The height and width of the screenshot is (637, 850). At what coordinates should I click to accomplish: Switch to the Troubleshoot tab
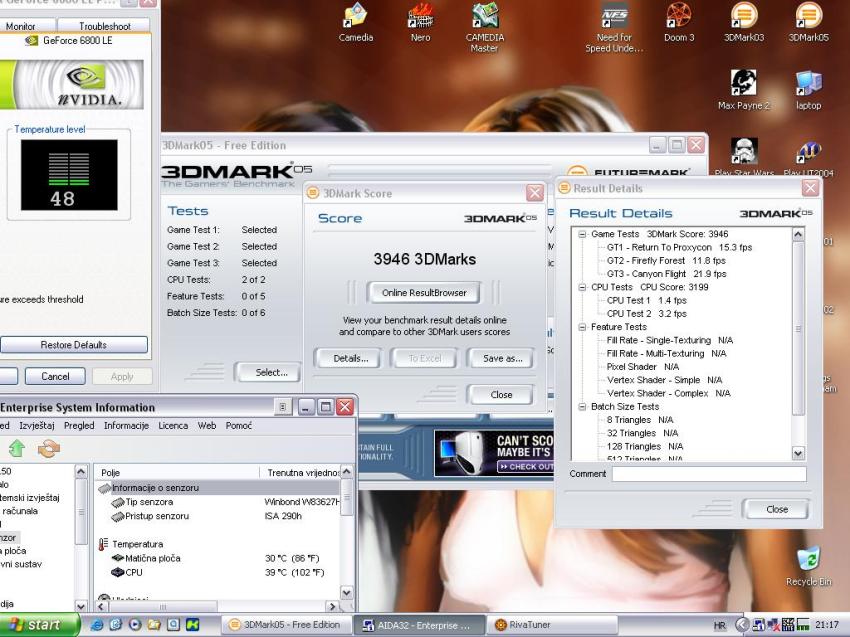(x=105, y=26)
